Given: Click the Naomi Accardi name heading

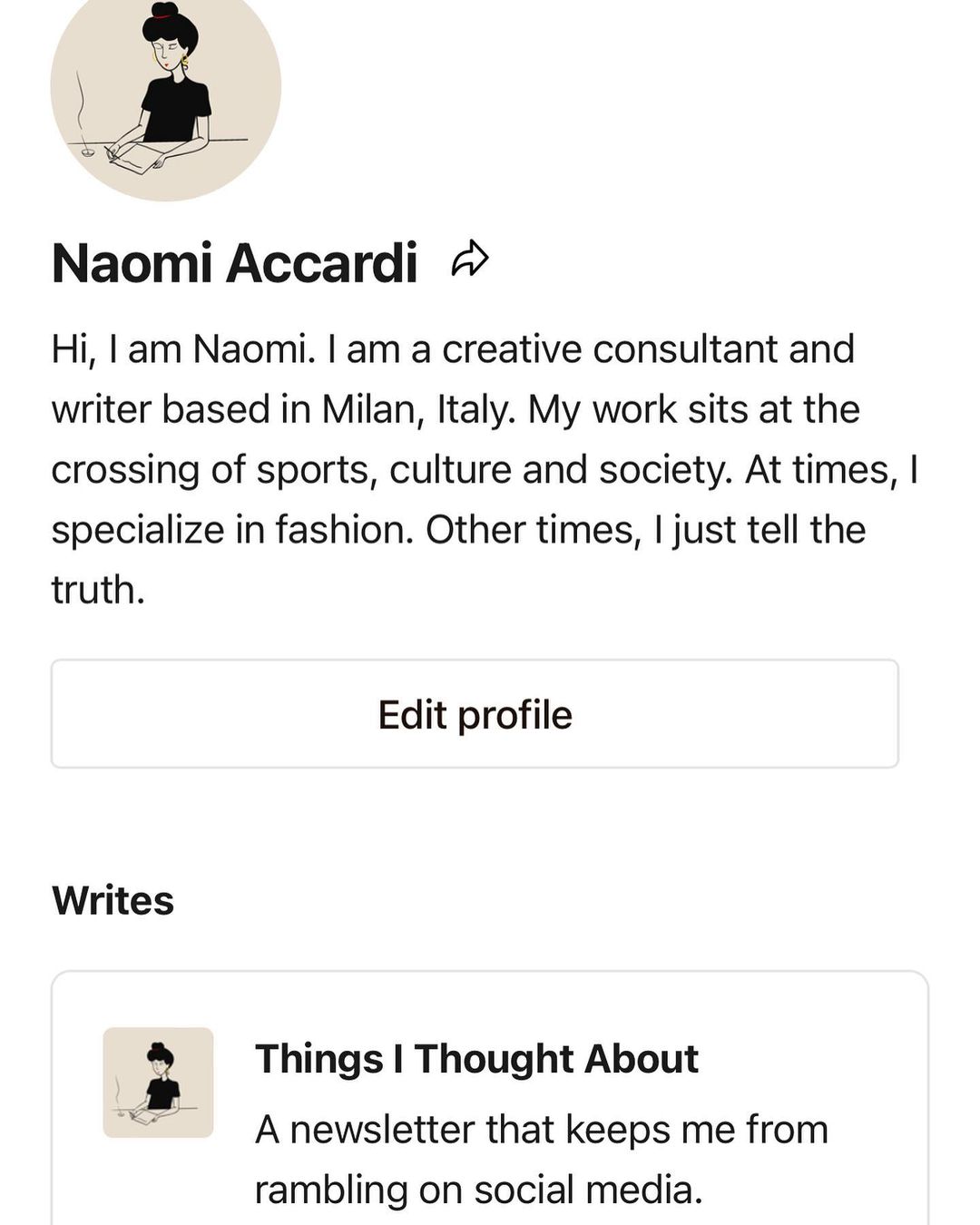Looking at the screenshot, I should tap(234, 263).
